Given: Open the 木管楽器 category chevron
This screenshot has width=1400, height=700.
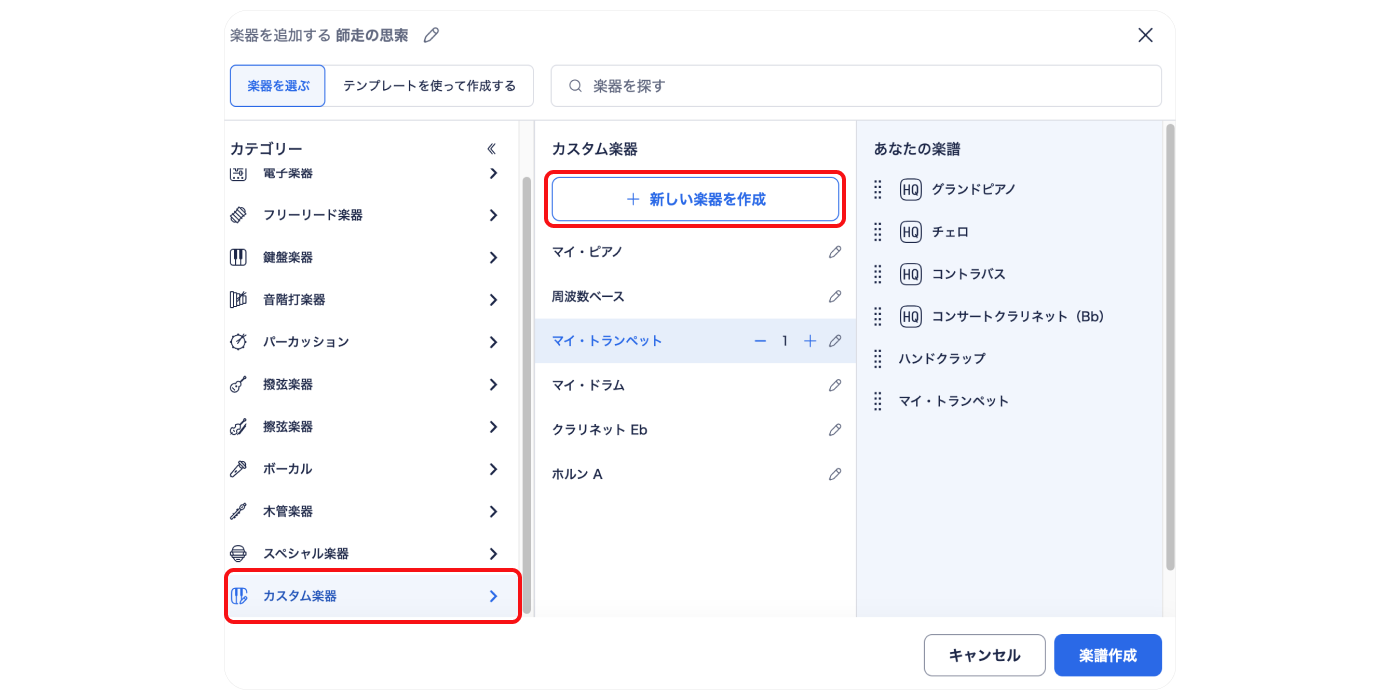Looking at the screenshot, I should point(493,511).
